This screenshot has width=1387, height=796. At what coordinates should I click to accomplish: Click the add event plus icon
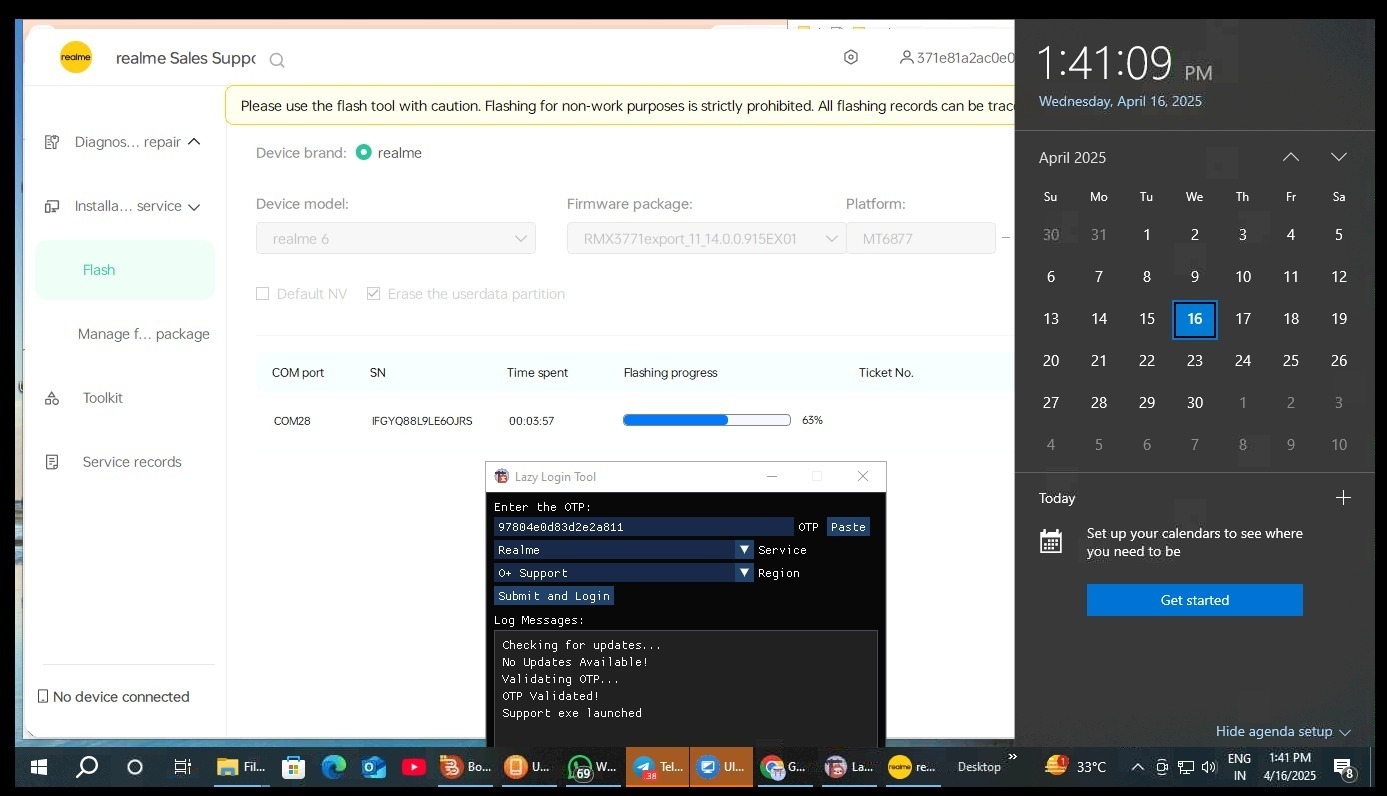point(1343,498)
